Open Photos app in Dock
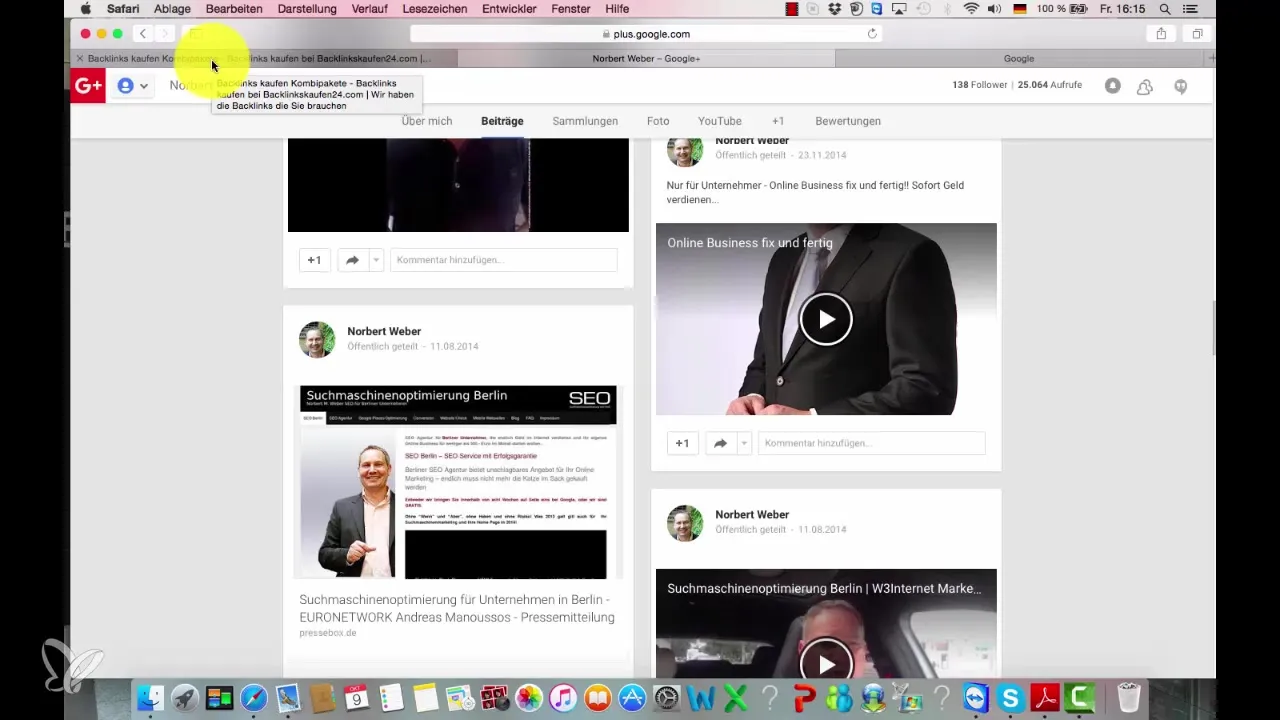The height and width of the screenshot is (720, 1280). [529, 697]
